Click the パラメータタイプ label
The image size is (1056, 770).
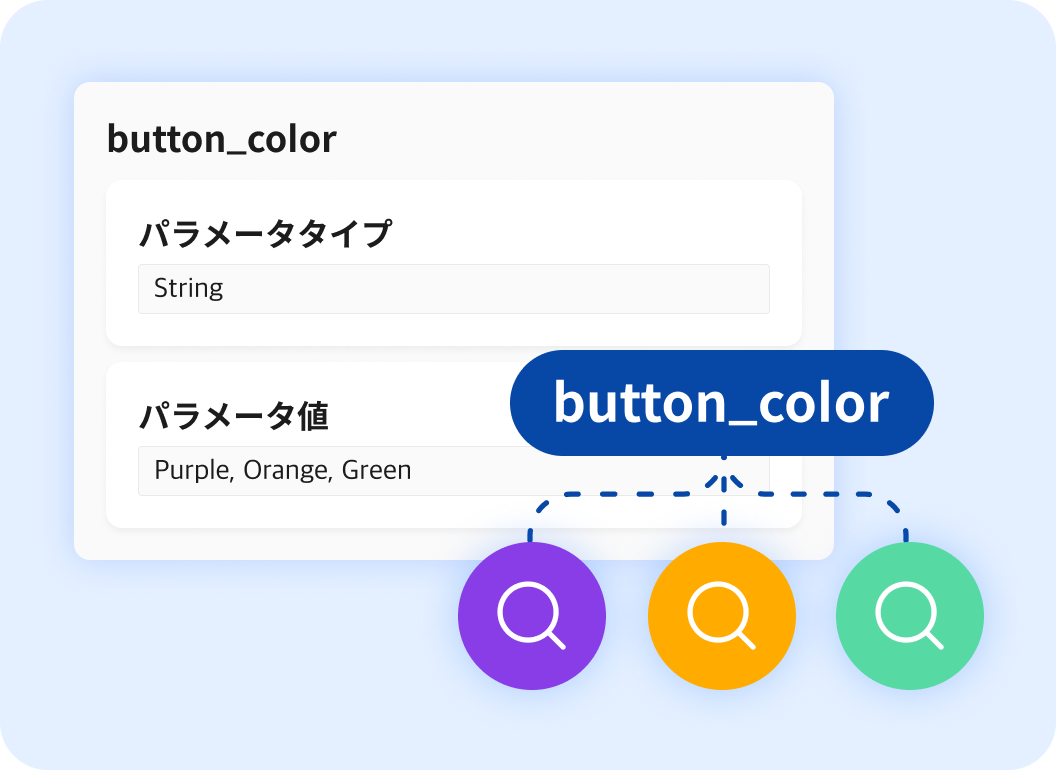[x=265, y=235]
